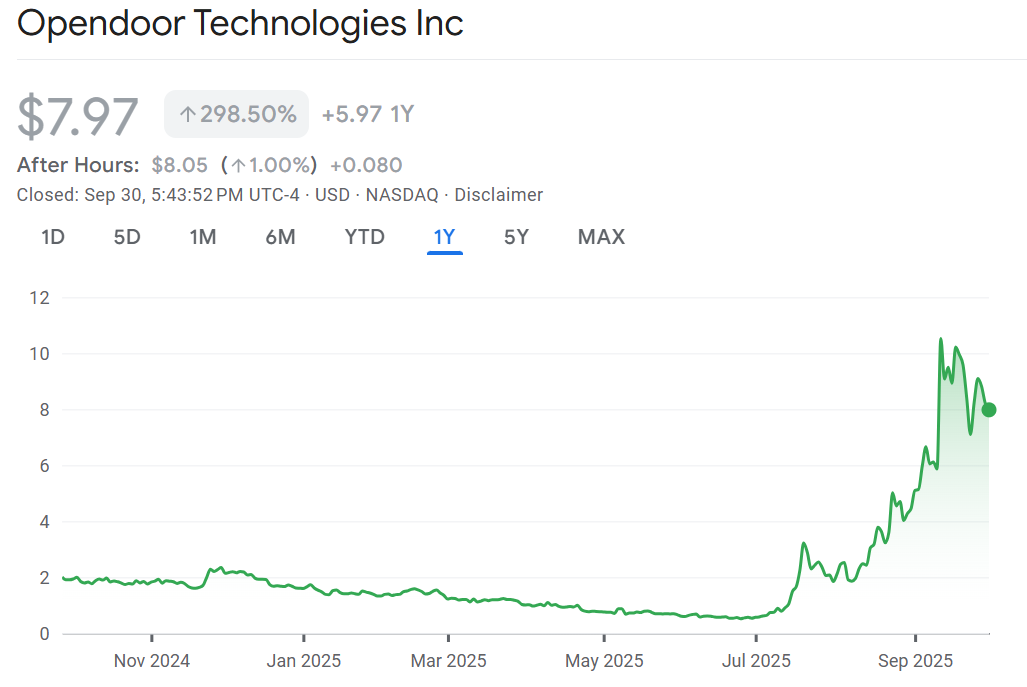Click the Jul 2025 axis label
This screenshot has width=1027, height=687.
pyautogui.click(x=756, y=661)
